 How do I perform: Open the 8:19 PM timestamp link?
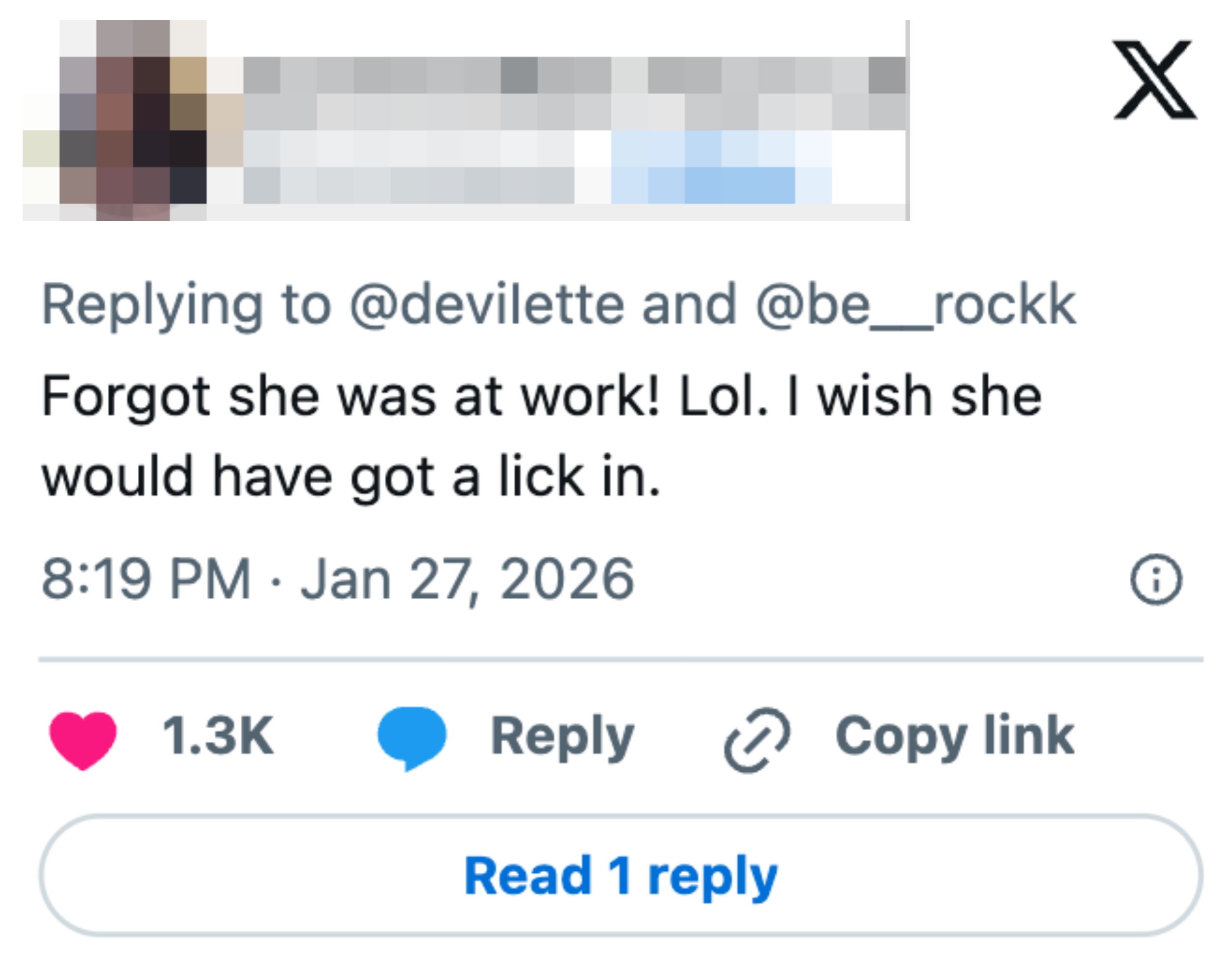click(x=146, y=580)
